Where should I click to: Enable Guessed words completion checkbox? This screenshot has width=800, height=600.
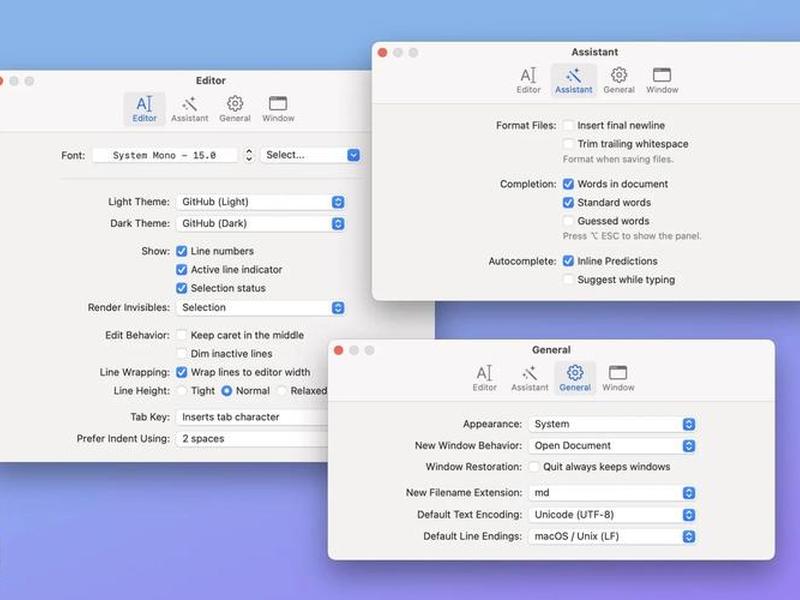coord(568,221)
